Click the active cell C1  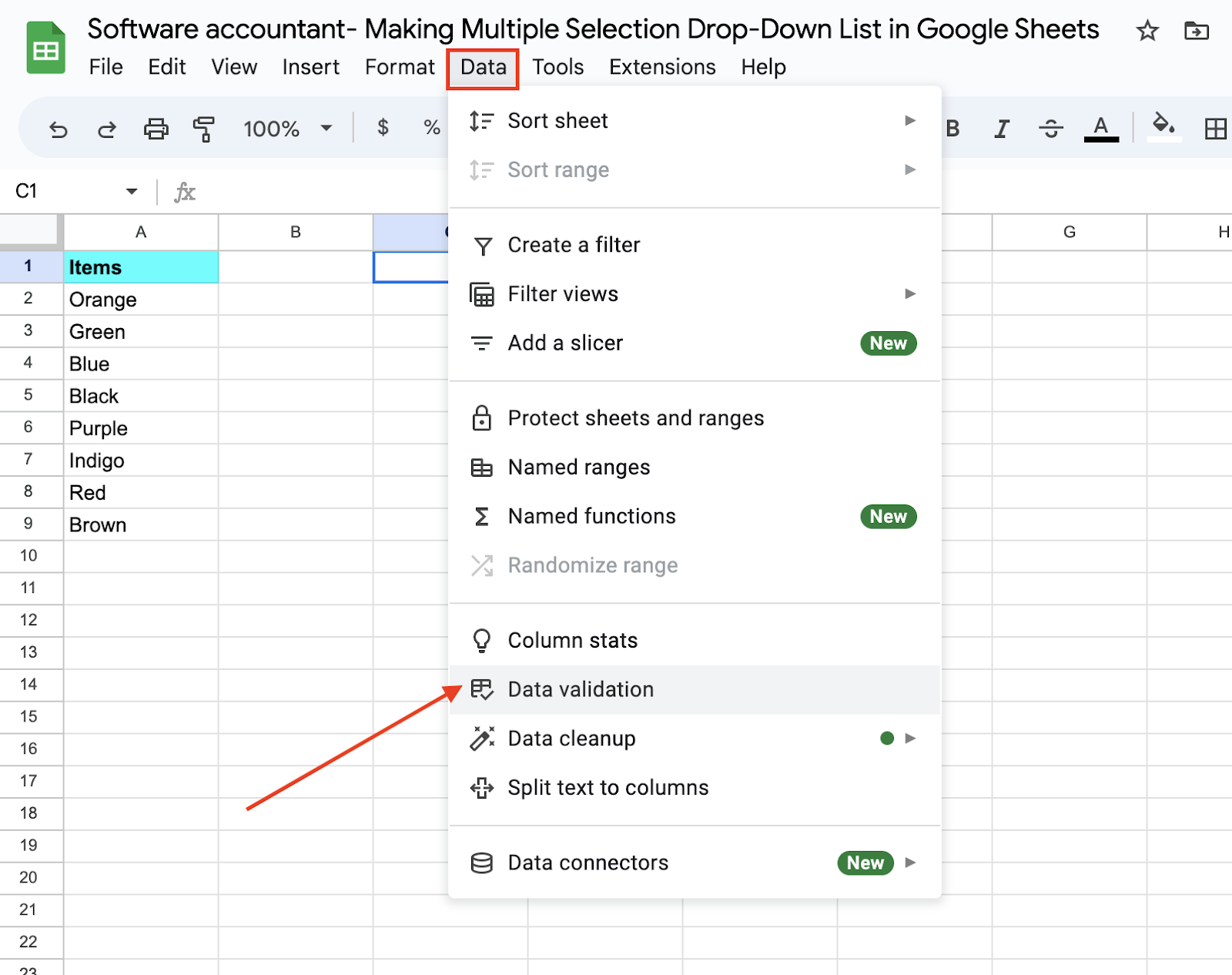tap(411, 266)
